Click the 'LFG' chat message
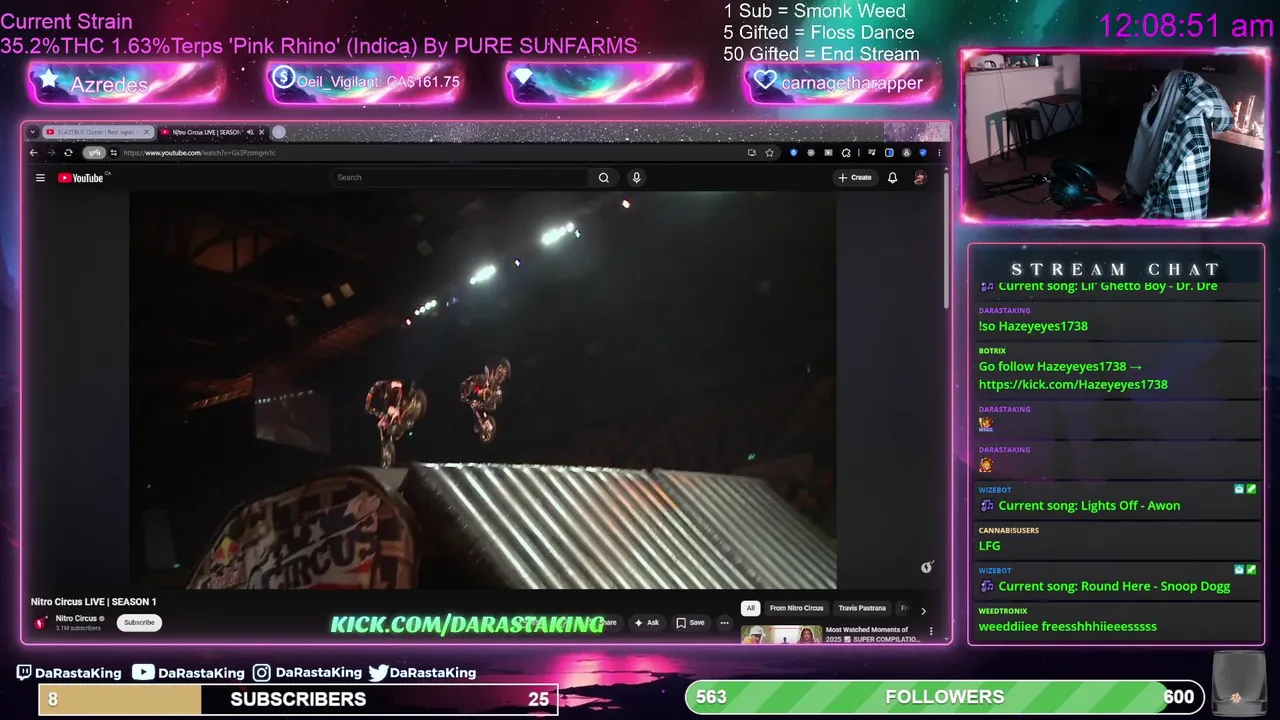1280x720 pixels. pos(989,546)
